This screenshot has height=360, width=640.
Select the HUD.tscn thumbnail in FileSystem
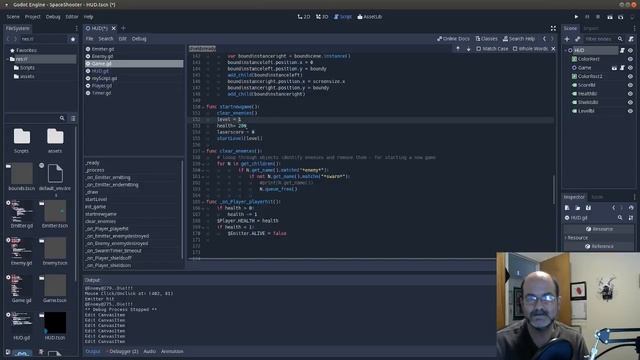(55, 326)
